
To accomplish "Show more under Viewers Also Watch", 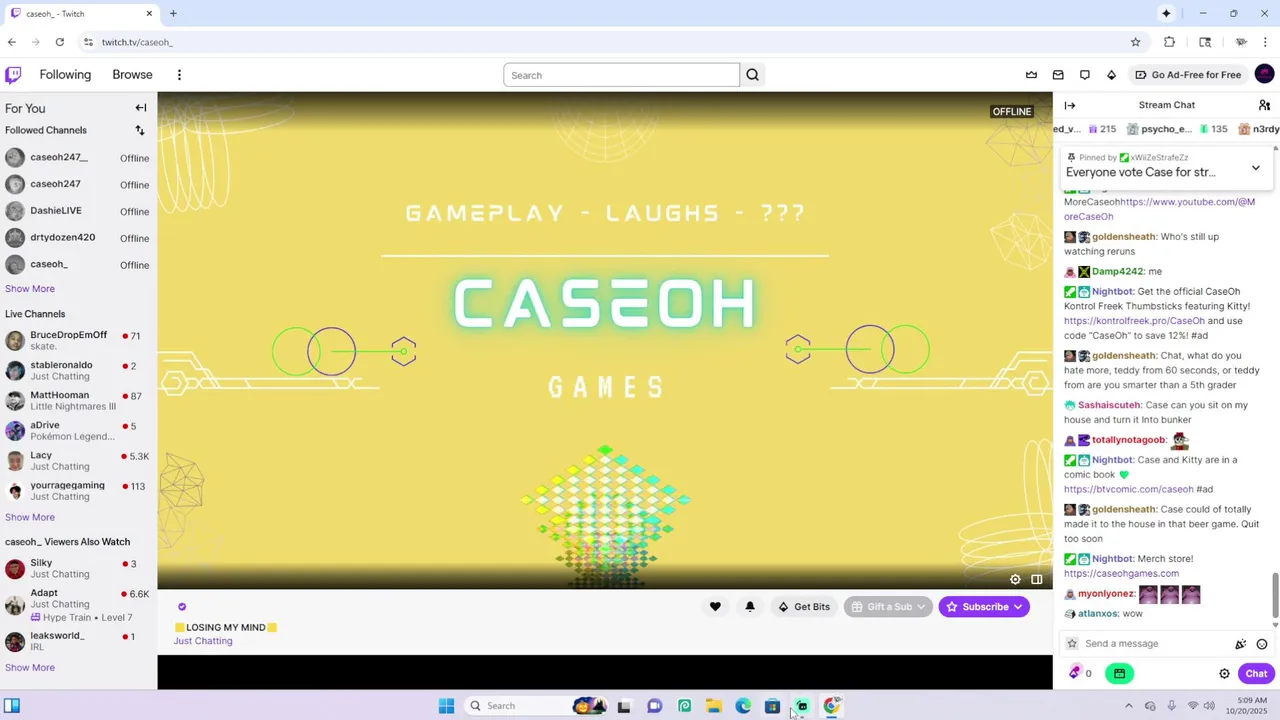I will 30,668.
